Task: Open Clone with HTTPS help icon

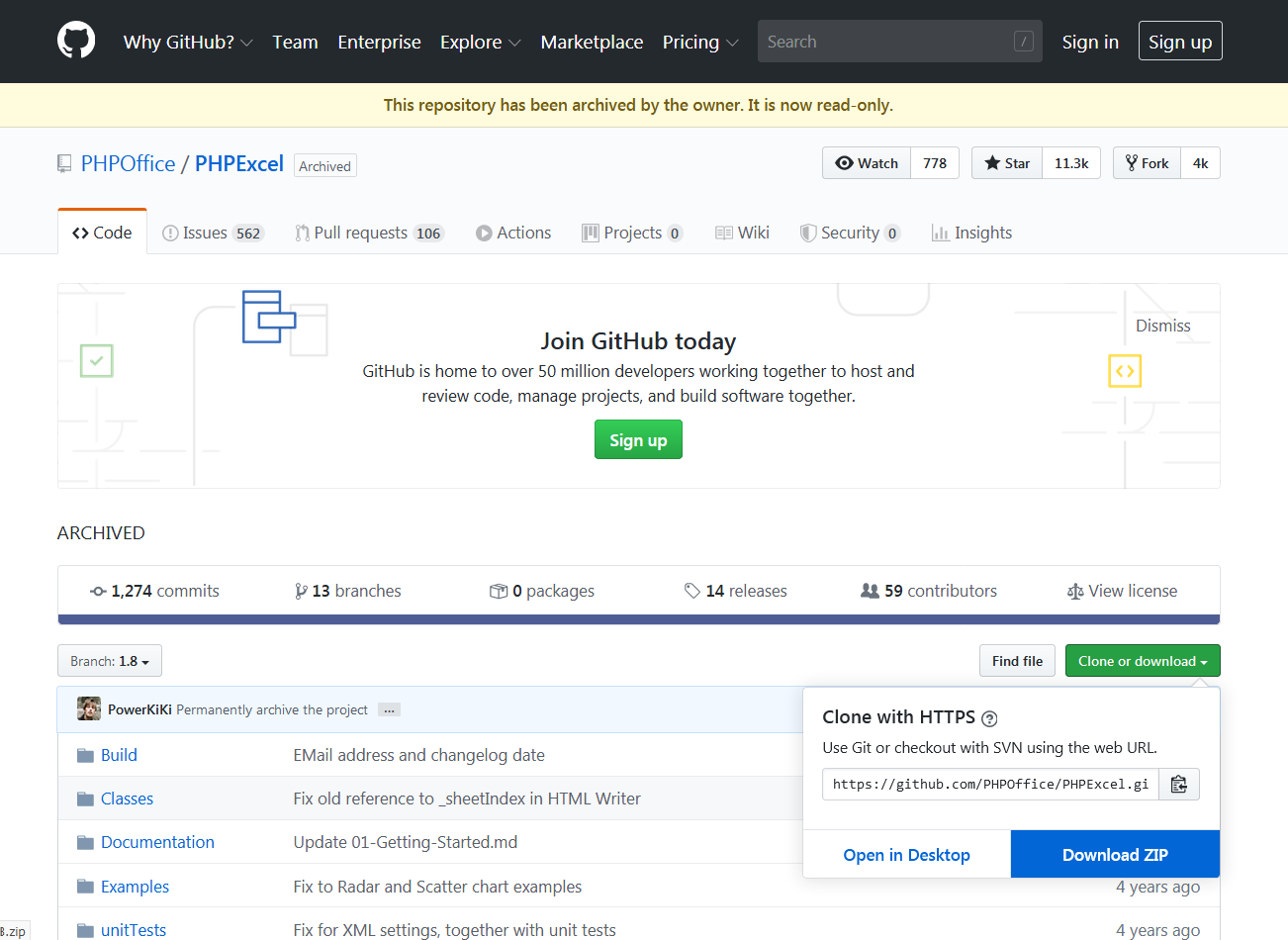Action: coord(989,718)
